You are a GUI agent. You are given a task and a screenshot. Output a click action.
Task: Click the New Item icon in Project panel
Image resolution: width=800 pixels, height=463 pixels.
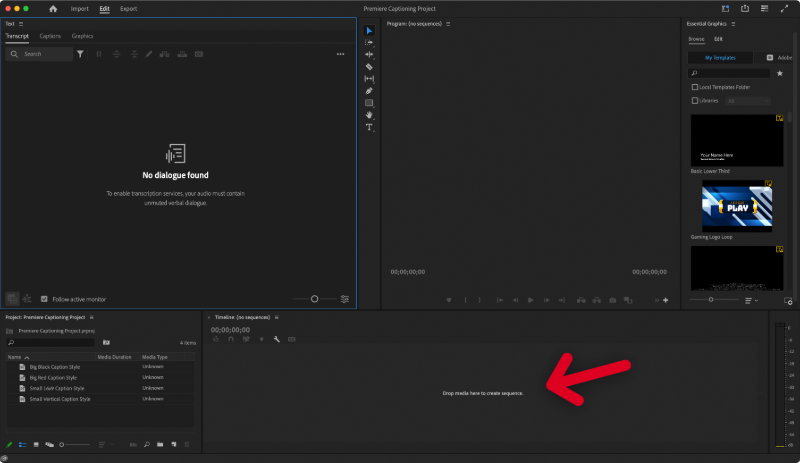174,445
